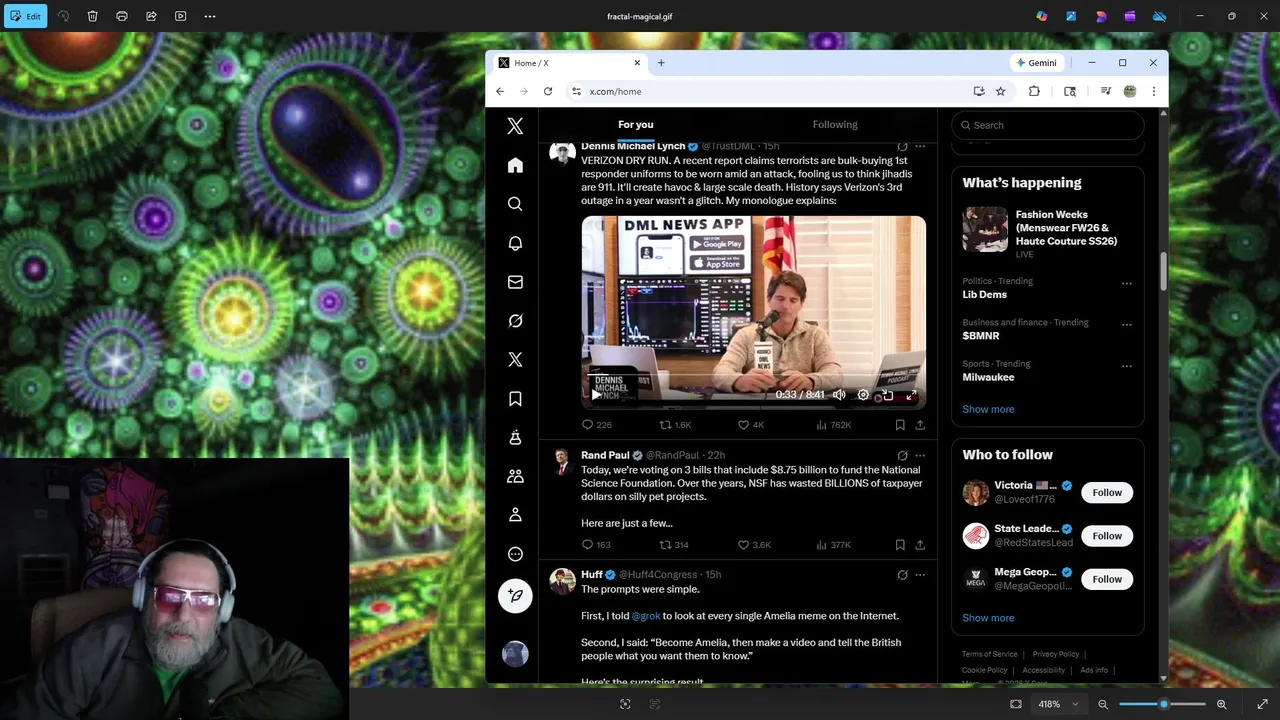Go back in Chrome browser
Screen dimensions: 1280x720
pyautogui.click(x=500, y=91)
